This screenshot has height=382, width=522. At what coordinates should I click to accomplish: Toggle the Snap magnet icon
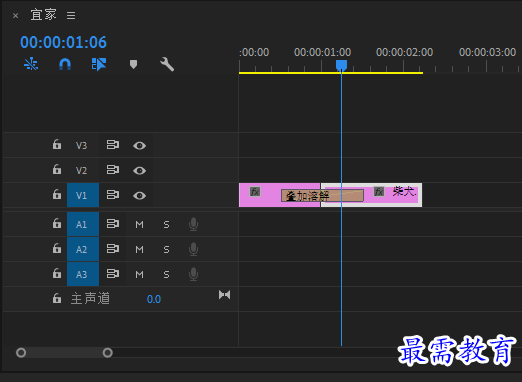[x=65, y=64]
